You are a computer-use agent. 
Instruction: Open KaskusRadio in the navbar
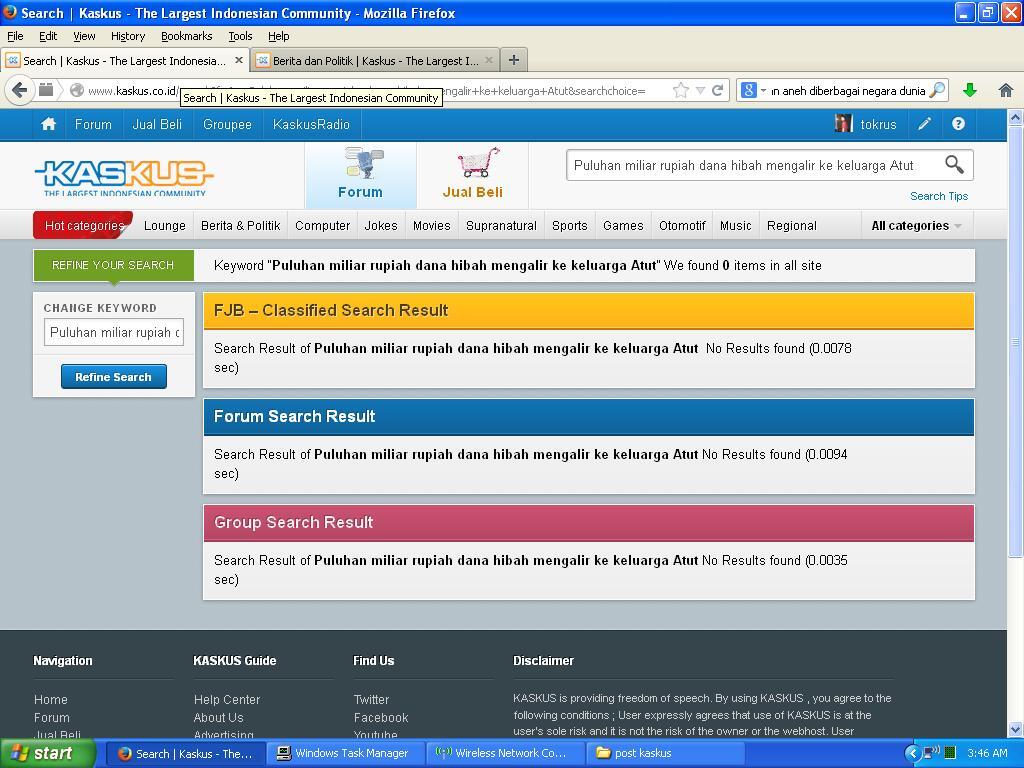click(x=312, y=124)
